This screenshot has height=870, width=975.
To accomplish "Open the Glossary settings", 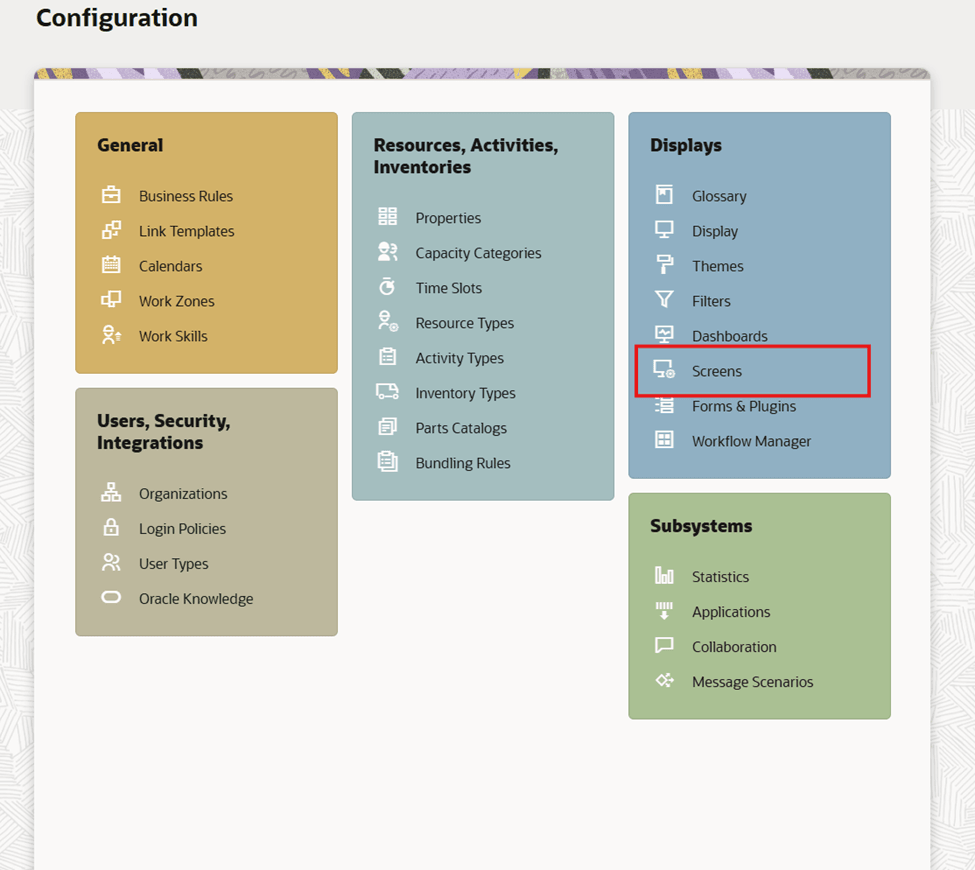I will [x=718, y=196].
